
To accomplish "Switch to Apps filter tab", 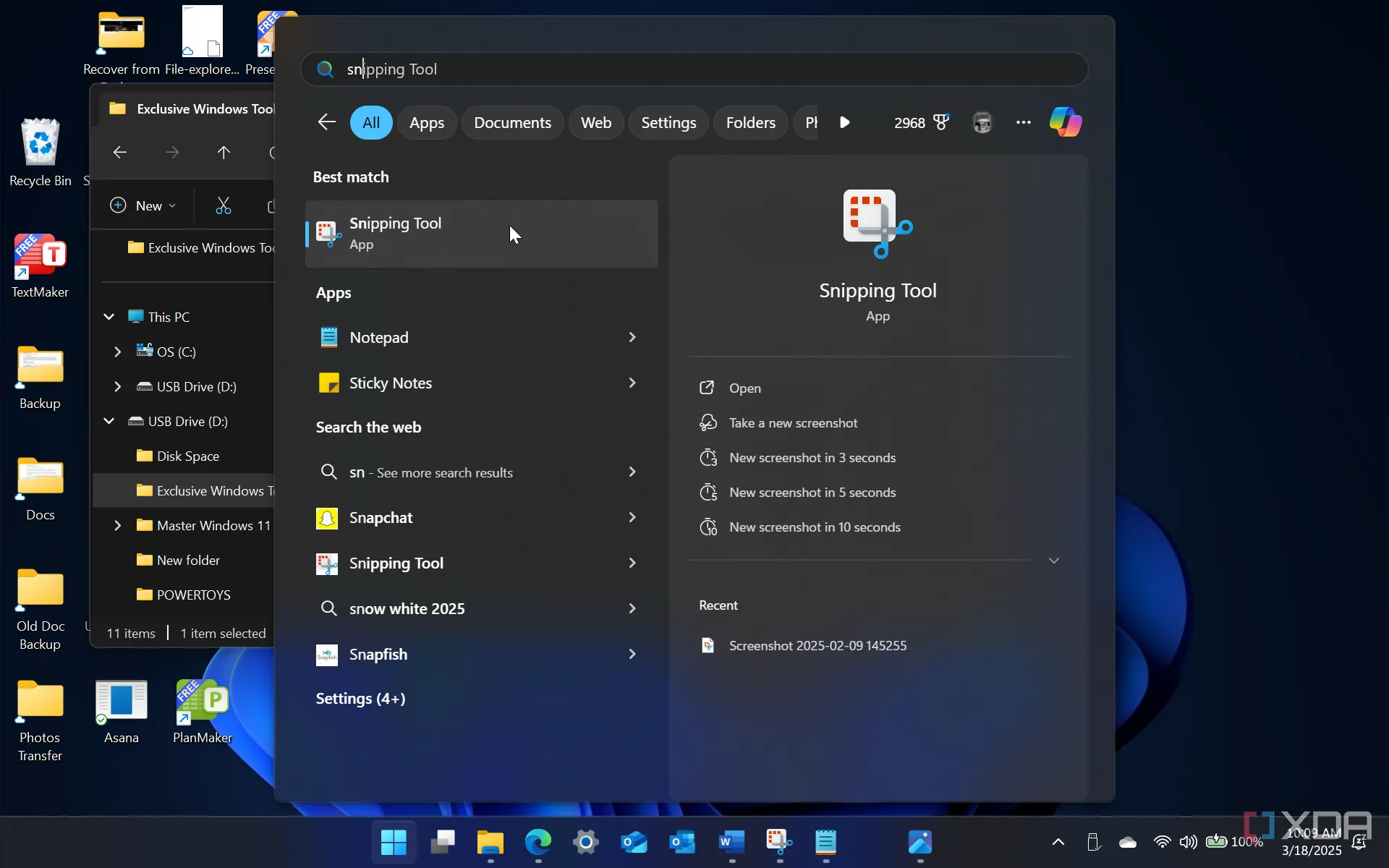I will coord(427,122).
